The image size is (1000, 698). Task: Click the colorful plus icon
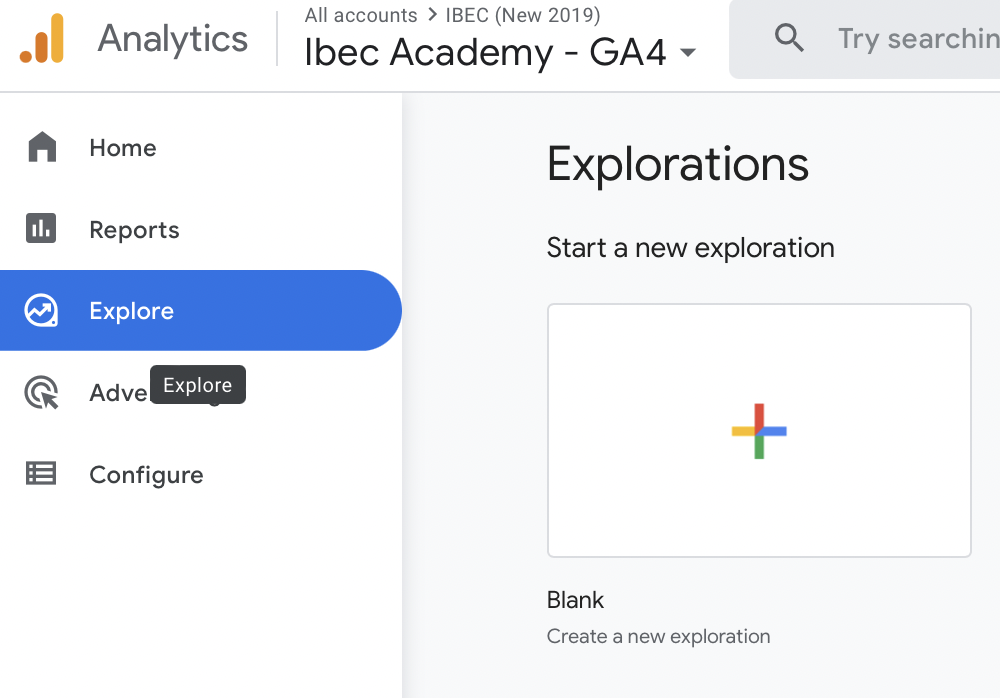click(759, 431)
